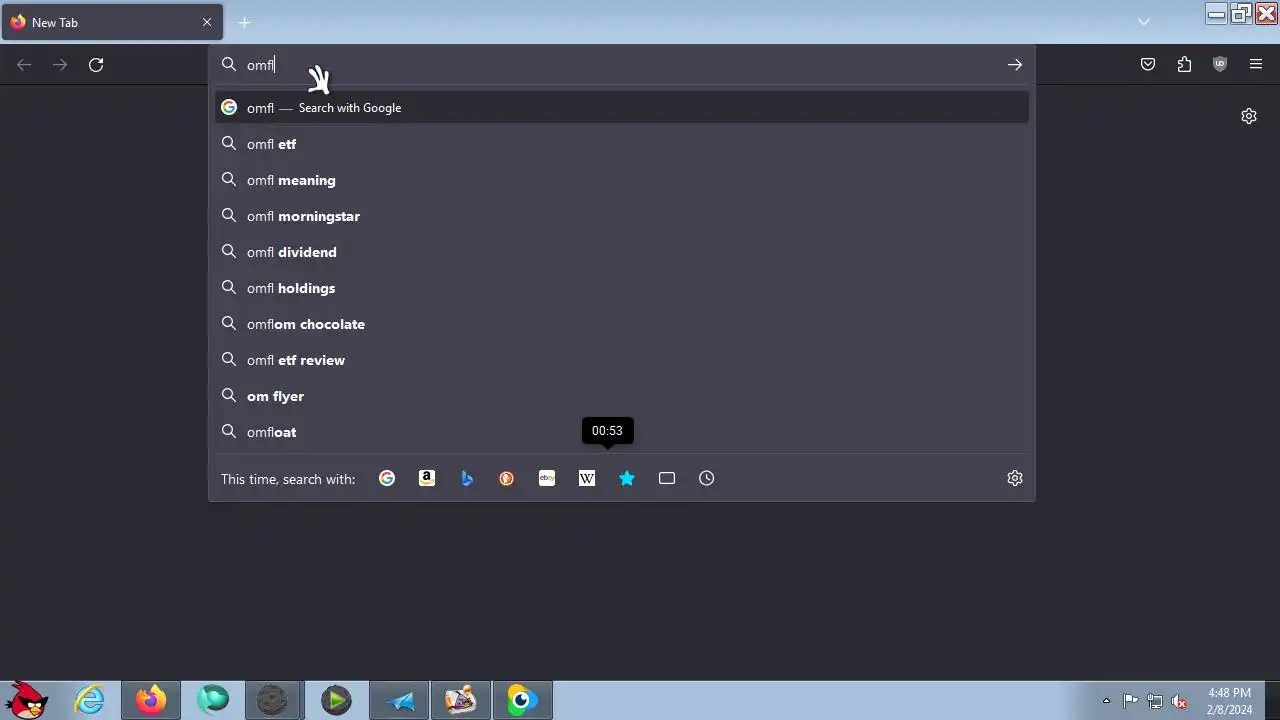This screenshot has height=720, width=1280.
Task: Click the Forward navigation arrow
Action: click(x=60, y=64)
